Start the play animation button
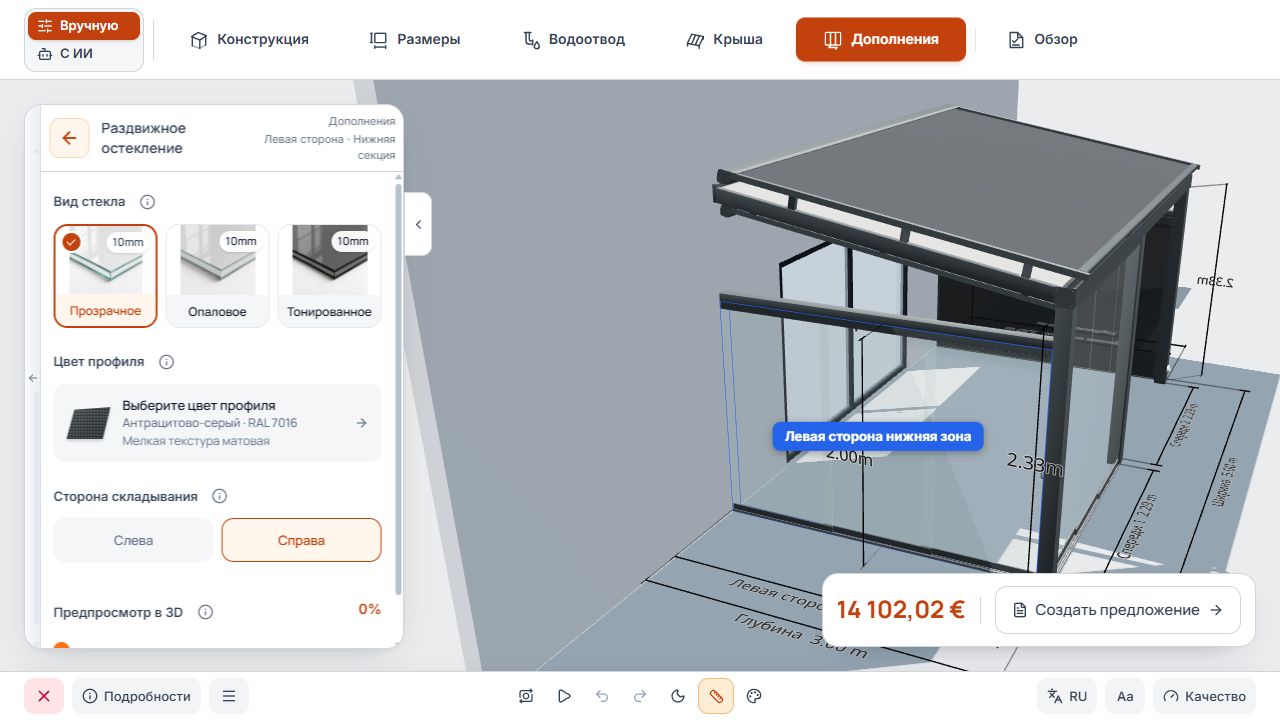Image resolution: width=1280 pixels, height=720 pixels. pos(564,696)
